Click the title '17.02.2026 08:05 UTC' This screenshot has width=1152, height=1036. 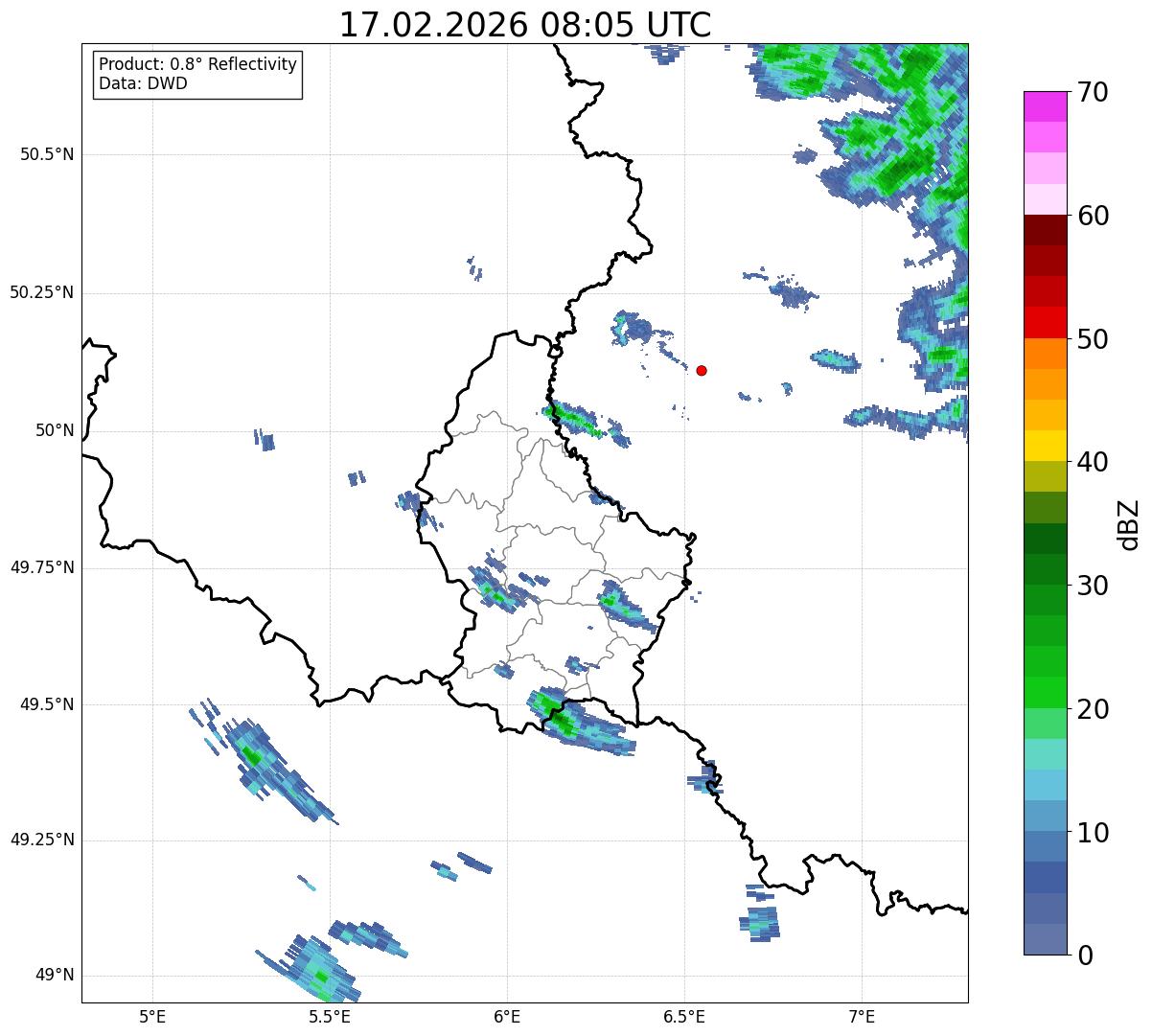525,24
